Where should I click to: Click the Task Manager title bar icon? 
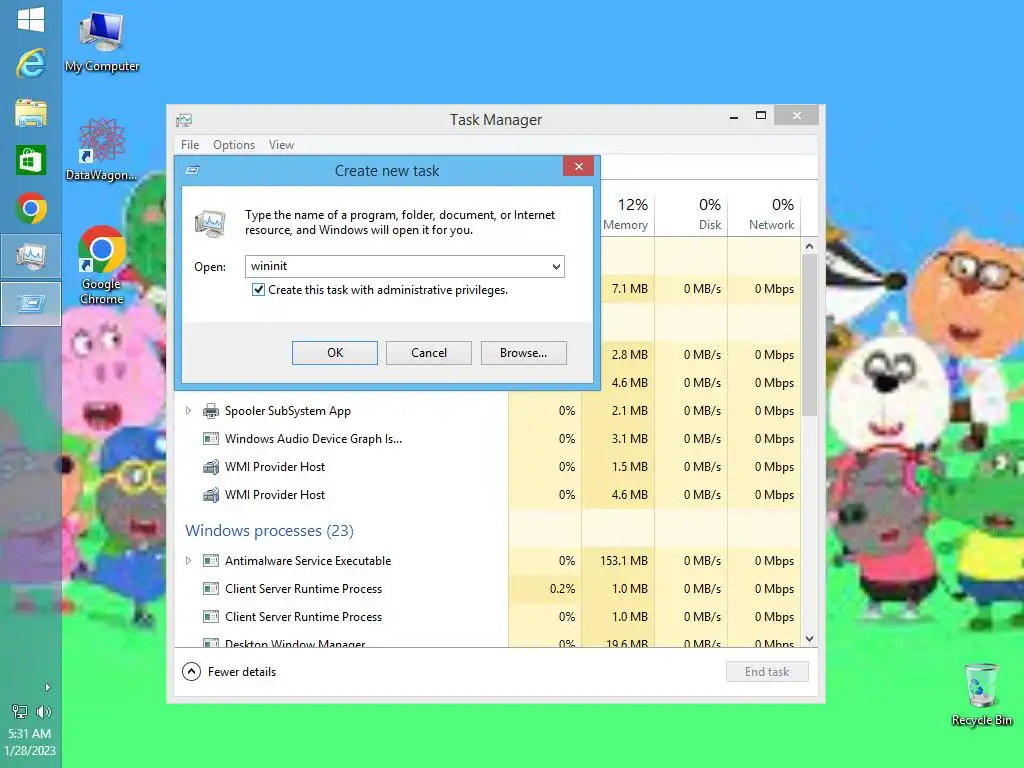184,120
